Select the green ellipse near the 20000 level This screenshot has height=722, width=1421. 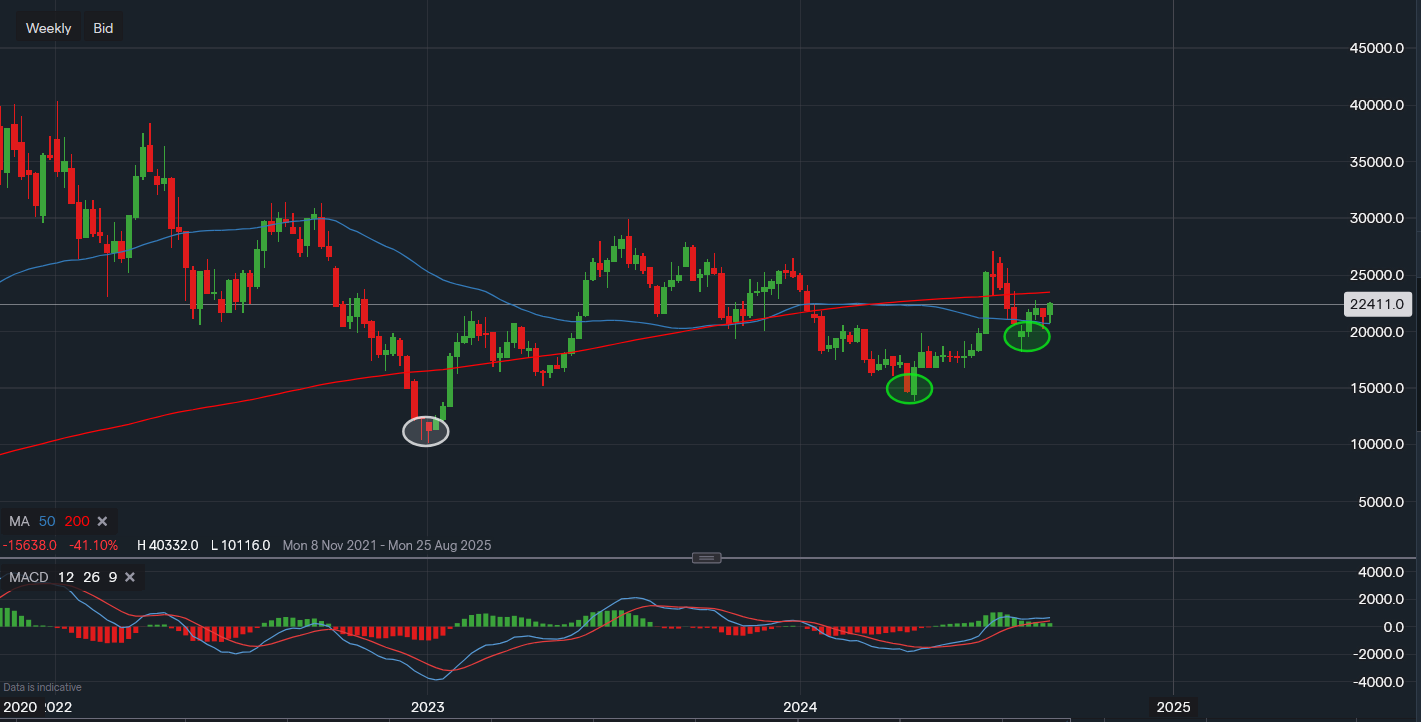pyautogui.click(x=1027, y=337)
